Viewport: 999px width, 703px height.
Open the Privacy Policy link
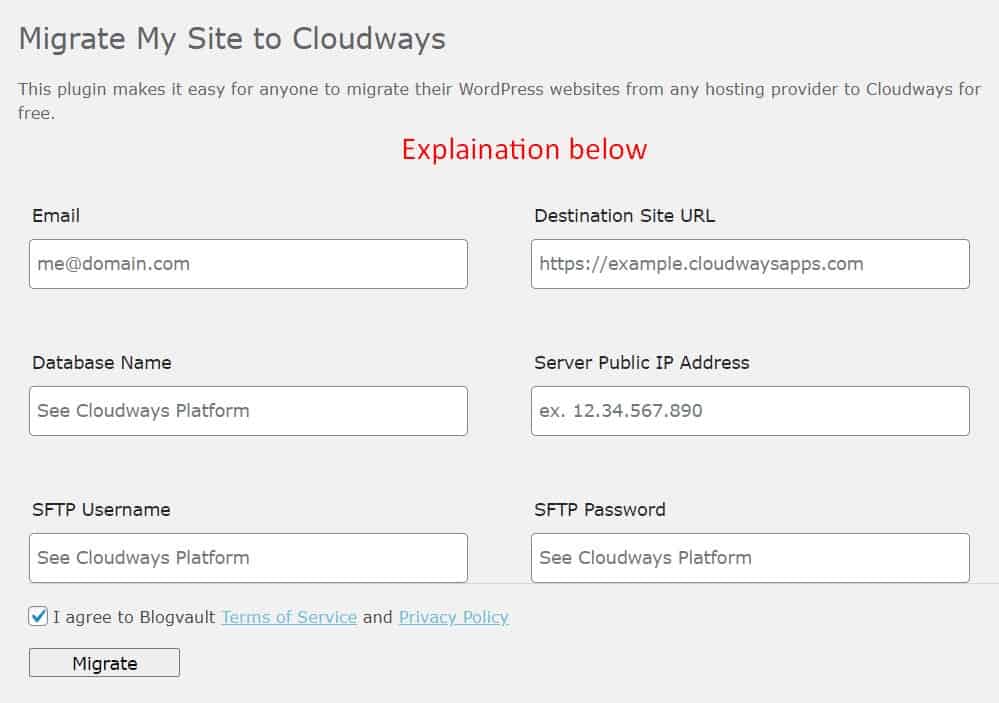click(x=454, y=617)
